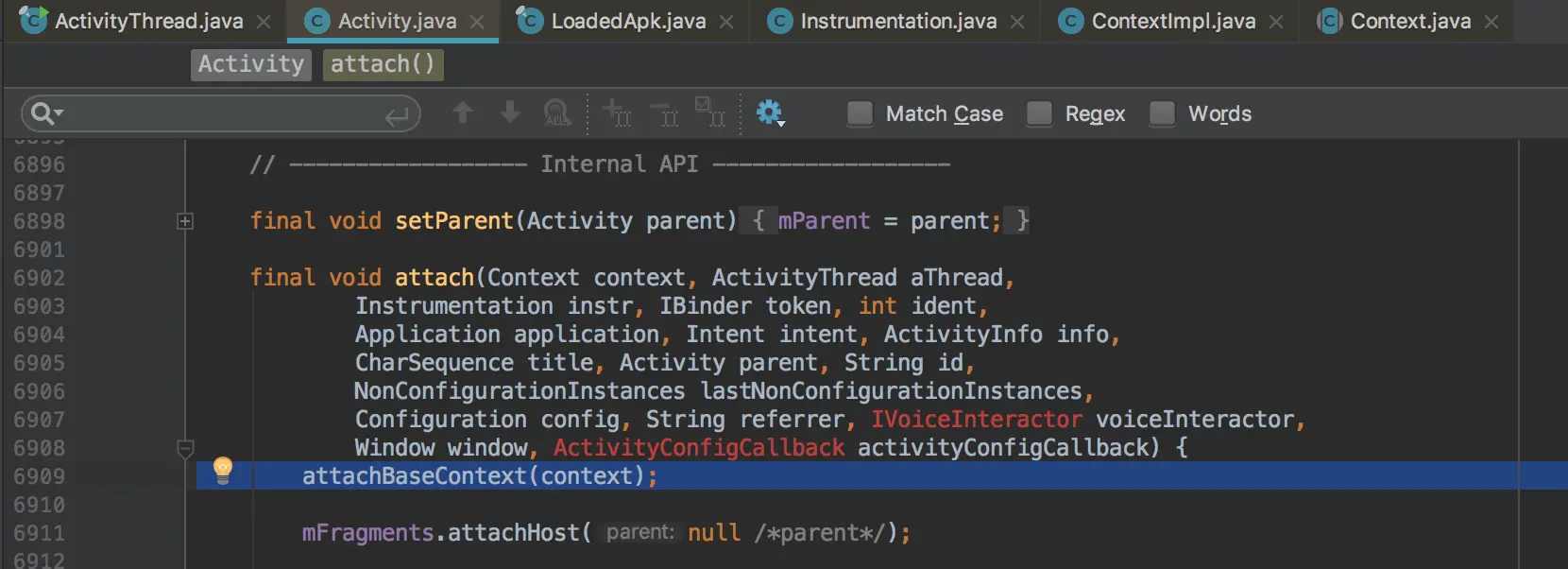Close the Instrumentation.java tab

point(1017,22)
